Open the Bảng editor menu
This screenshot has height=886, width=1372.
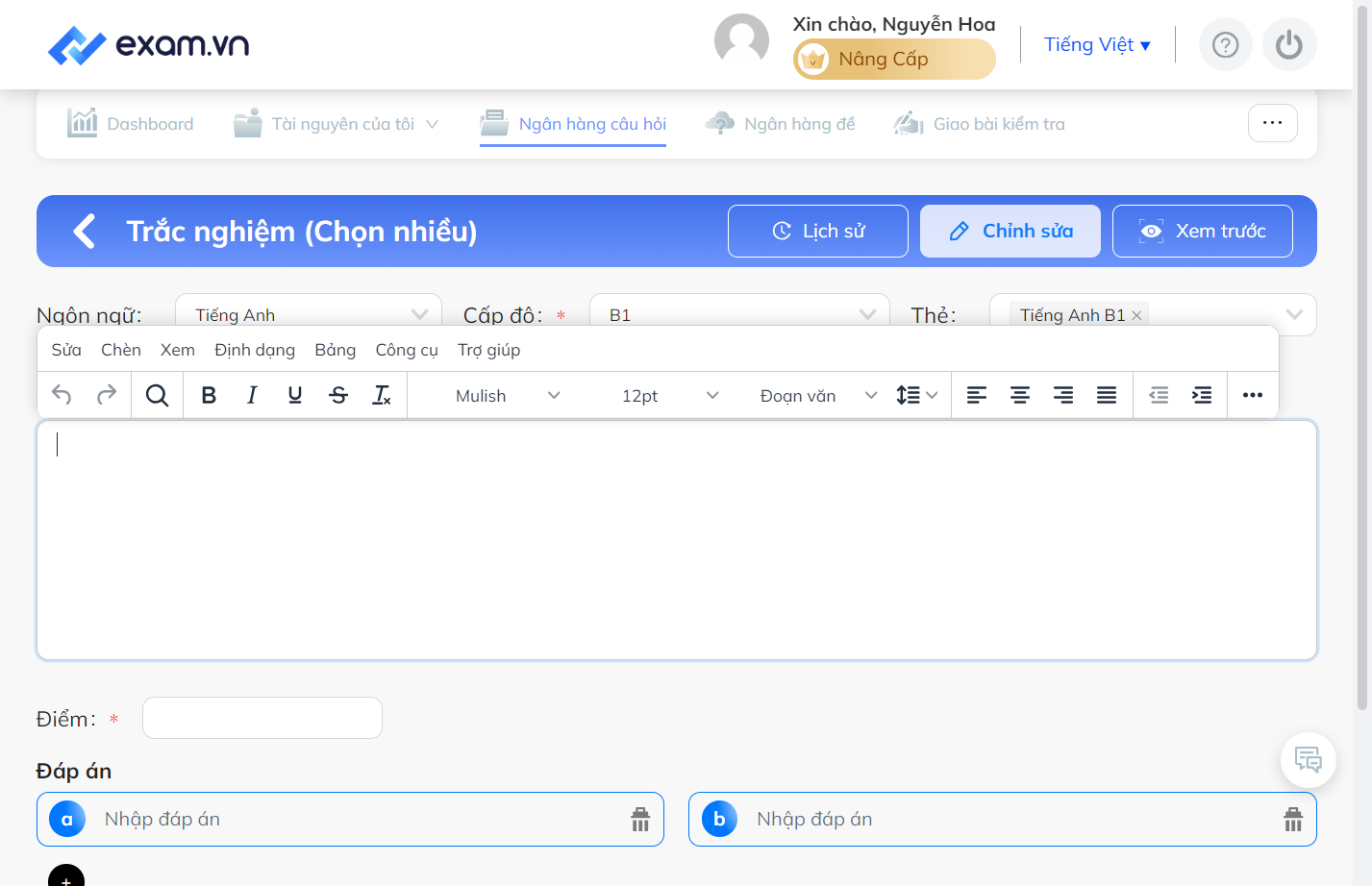[336, 350]
